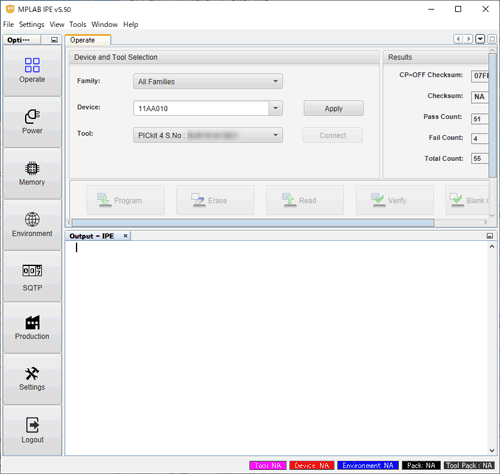Open the Environment settings in sidebar
500x474 pixels.
click(32, 225)
